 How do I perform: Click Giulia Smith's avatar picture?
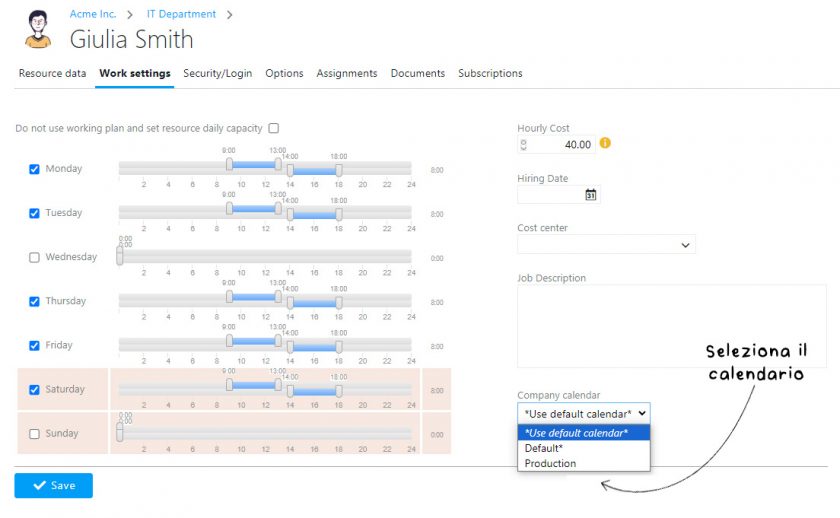[x=37, y=30]
